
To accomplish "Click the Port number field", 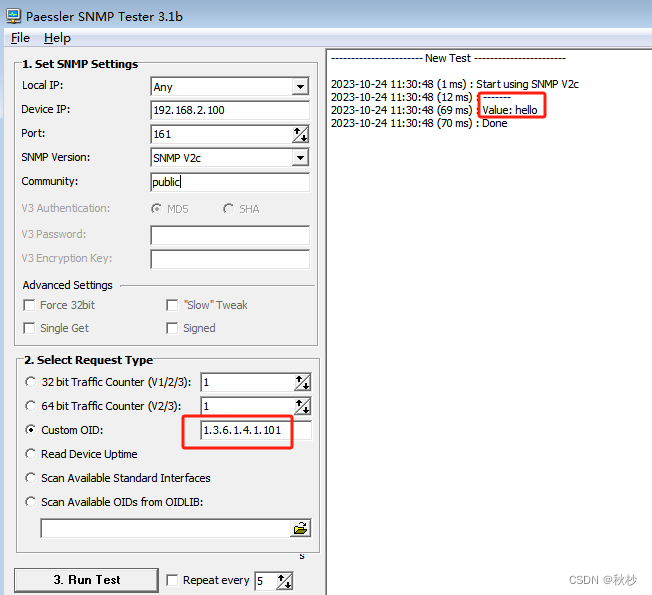I will [x=222, y=134].
